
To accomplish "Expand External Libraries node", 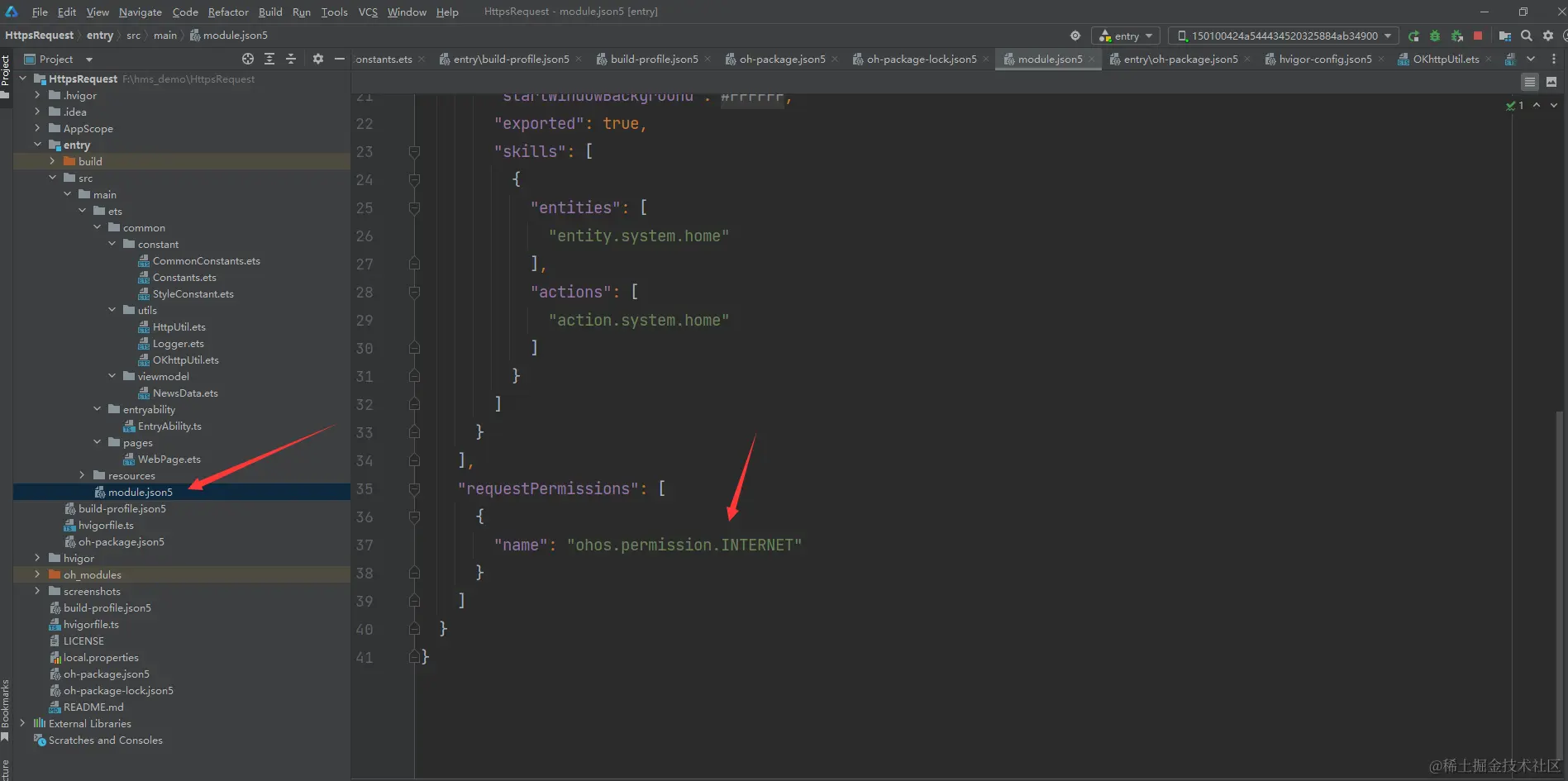I will [22, 723].
